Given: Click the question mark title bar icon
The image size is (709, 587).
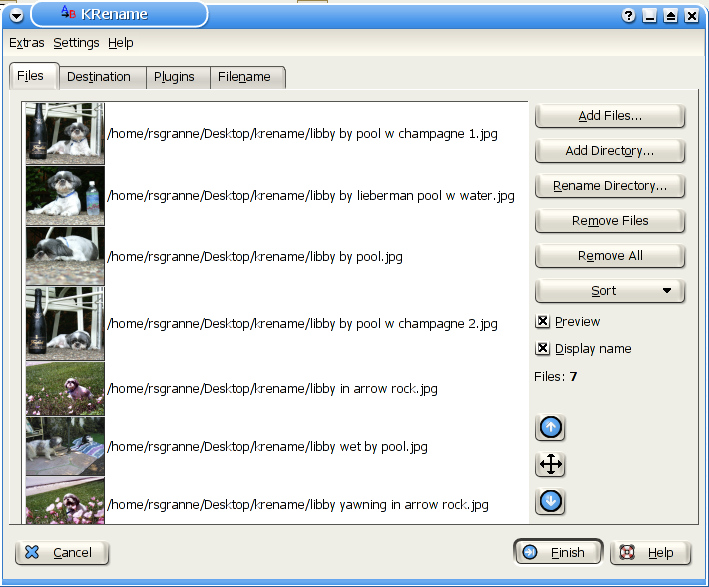Looking at the screenshot, I should 628,16.
